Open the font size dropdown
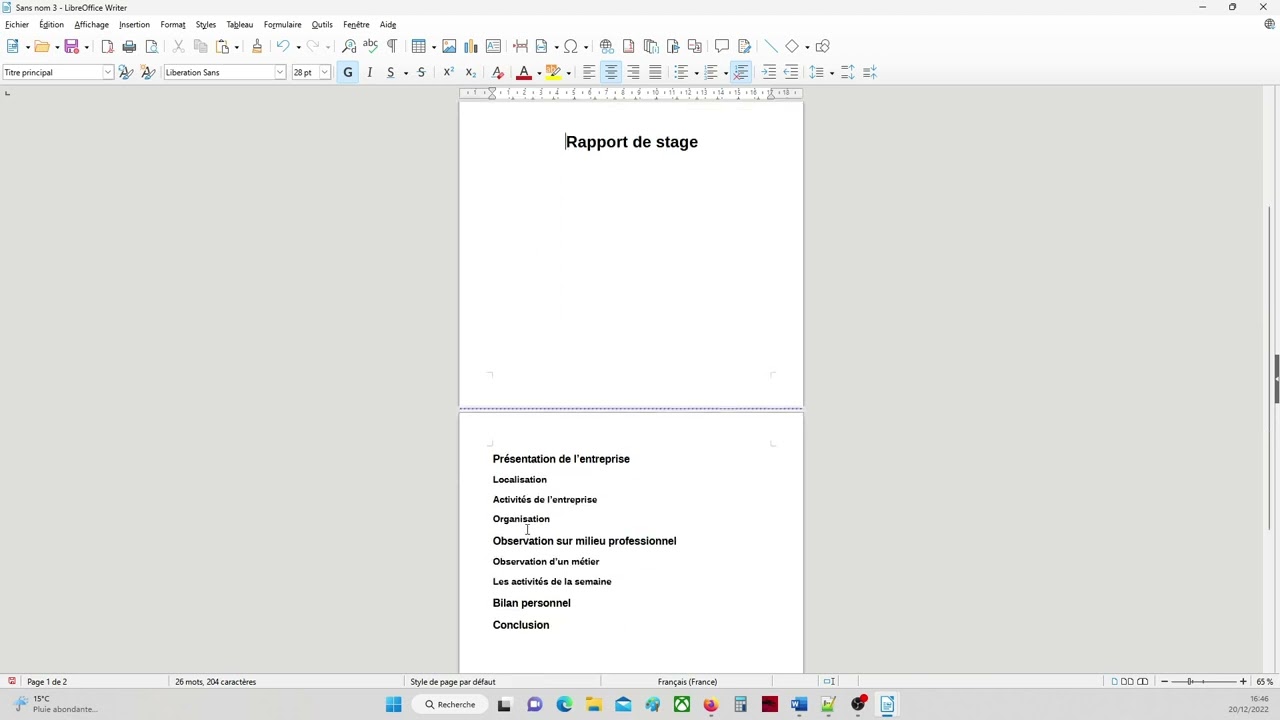 tap(325, 72)
